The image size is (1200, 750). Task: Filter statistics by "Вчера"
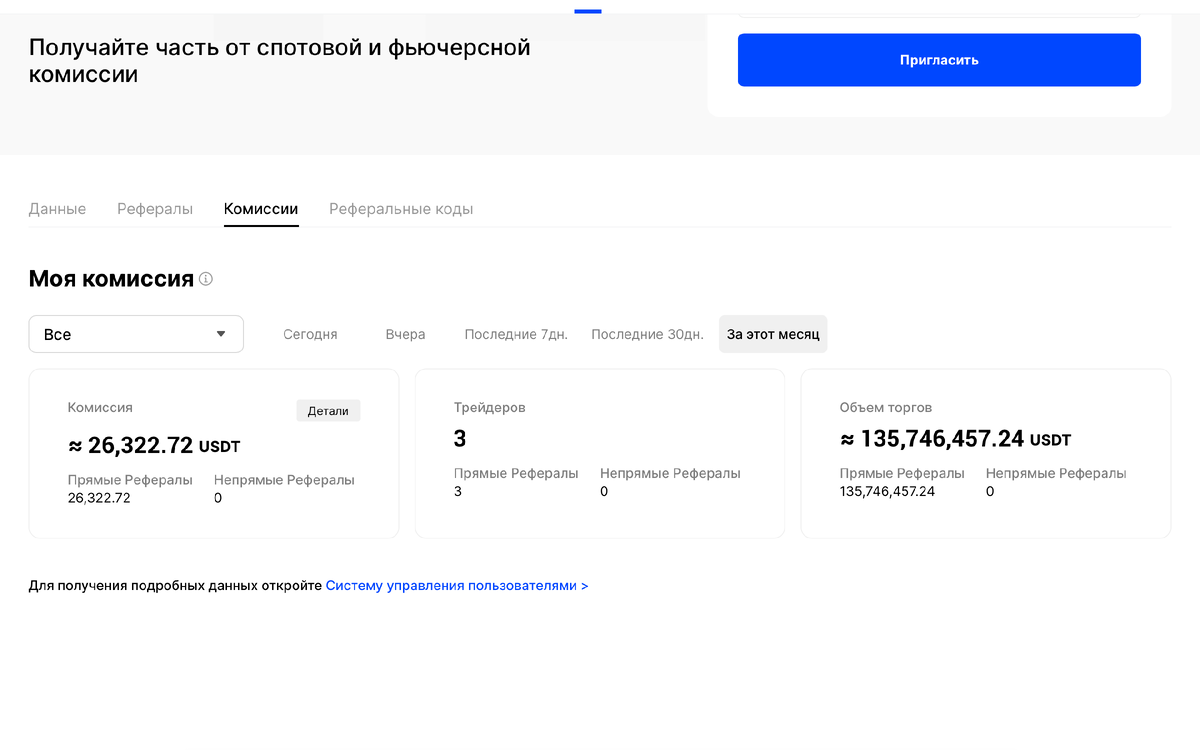[x=405, y=333]
